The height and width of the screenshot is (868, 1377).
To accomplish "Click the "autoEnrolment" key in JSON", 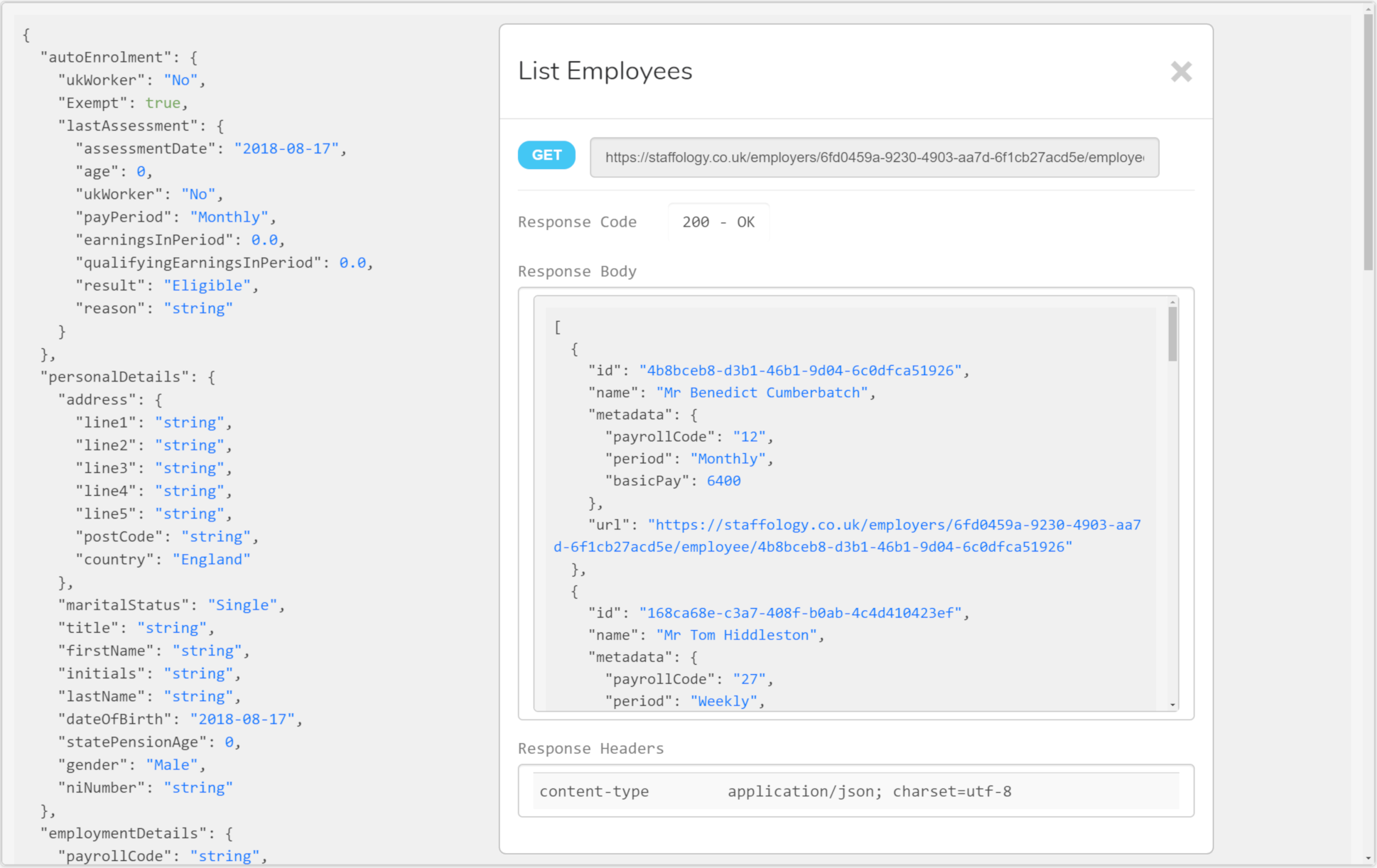I will tap(106, 58).
